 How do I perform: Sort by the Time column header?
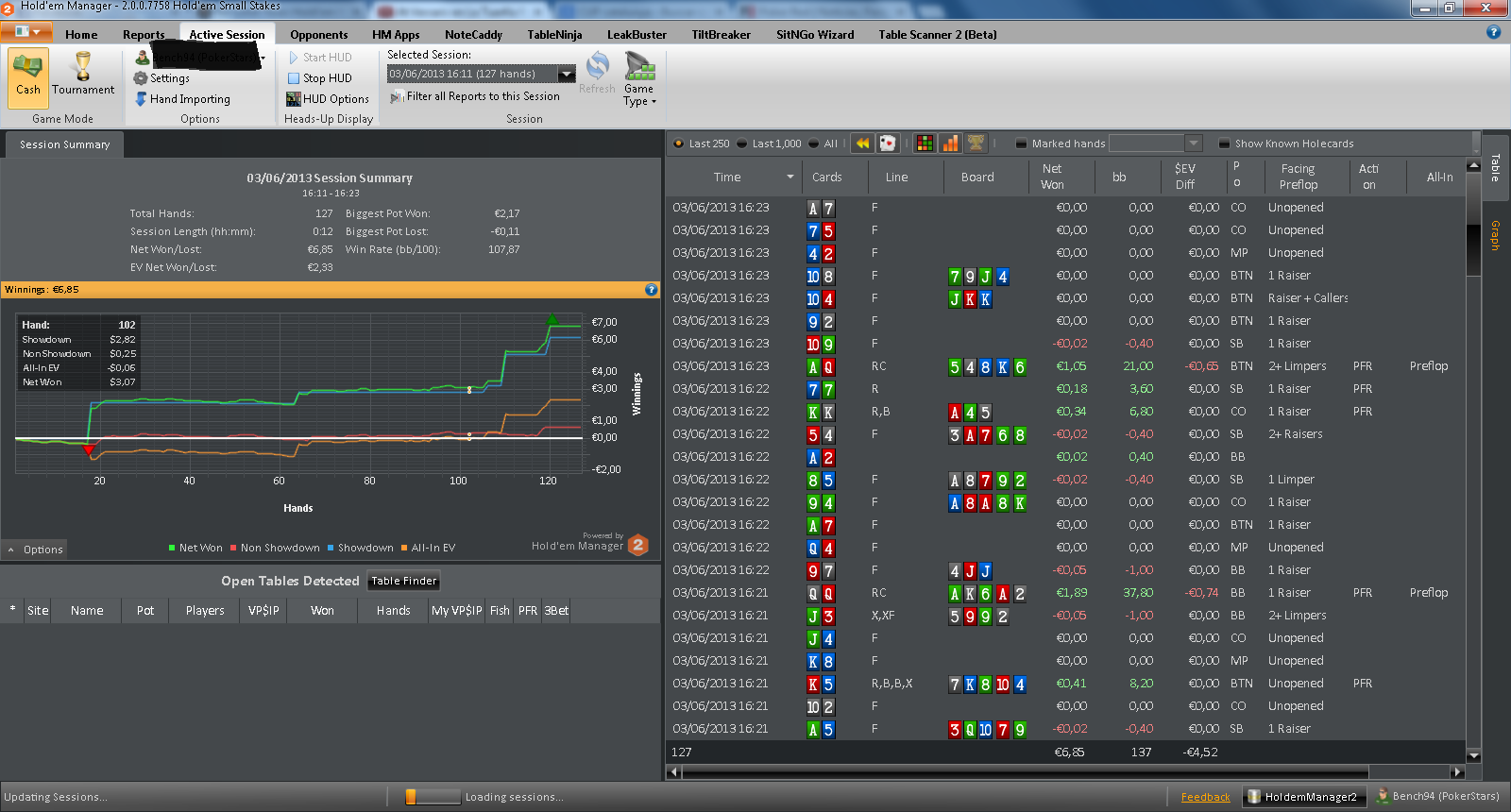click(x=733, y=177)
